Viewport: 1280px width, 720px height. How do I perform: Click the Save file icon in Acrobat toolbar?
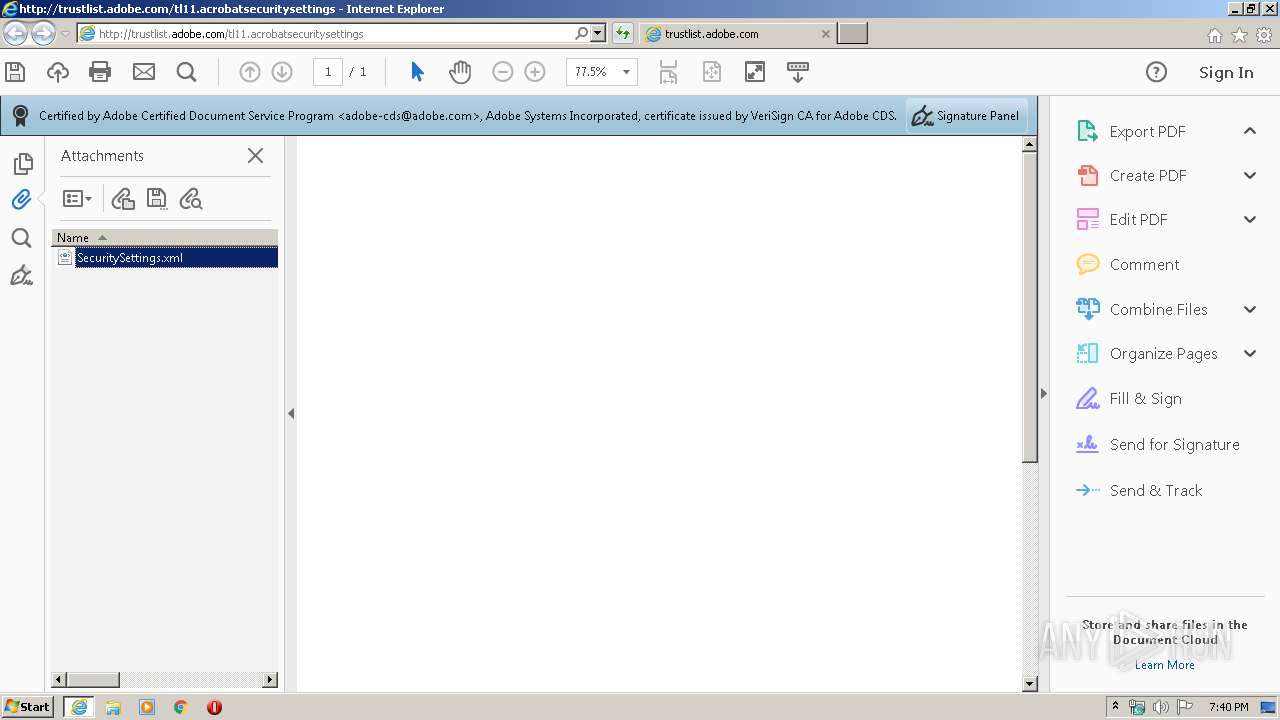coord(15,72)
